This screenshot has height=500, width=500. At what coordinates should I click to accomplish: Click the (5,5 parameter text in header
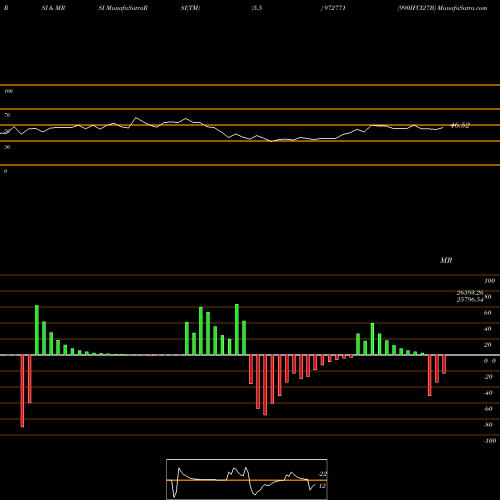[x=257, y=8]
